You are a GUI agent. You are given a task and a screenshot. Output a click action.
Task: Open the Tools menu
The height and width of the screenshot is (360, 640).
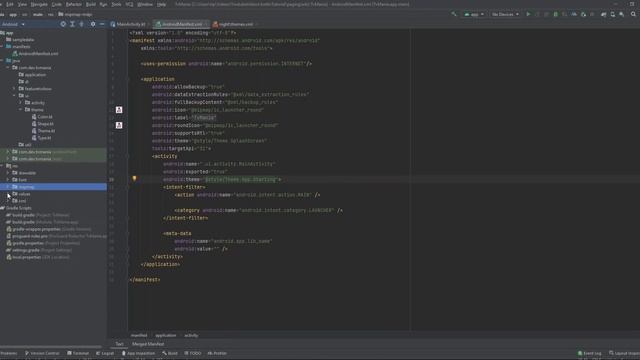(116, 4)
